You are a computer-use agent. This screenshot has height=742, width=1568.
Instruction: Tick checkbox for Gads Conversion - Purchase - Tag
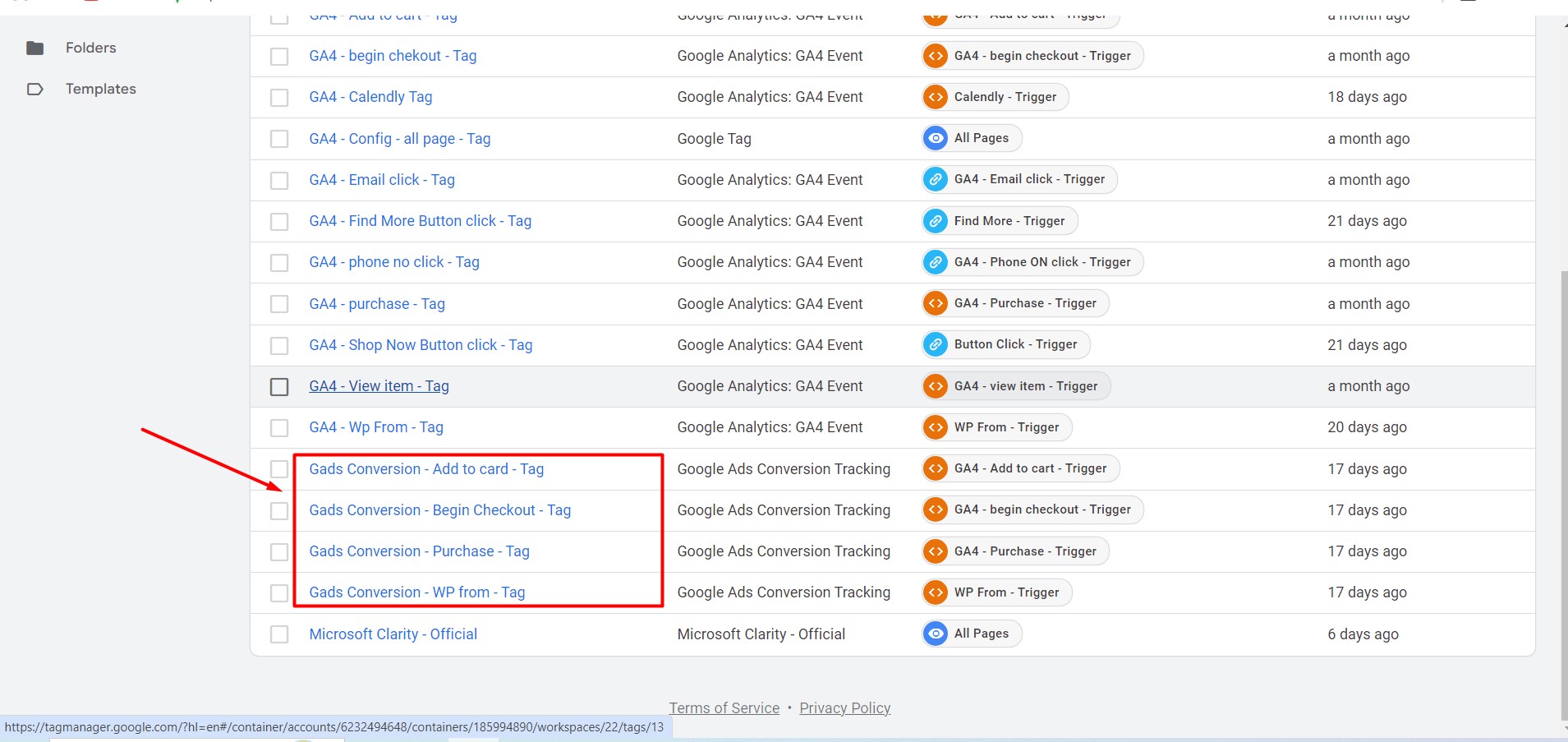point(279,551)
